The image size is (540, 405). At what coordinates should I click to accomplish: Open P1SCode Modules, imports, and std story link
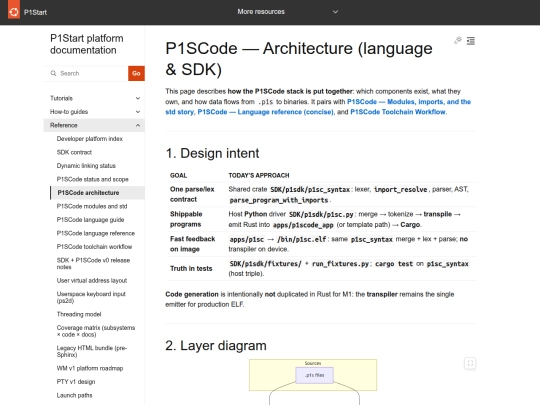(x=409, y=102)
